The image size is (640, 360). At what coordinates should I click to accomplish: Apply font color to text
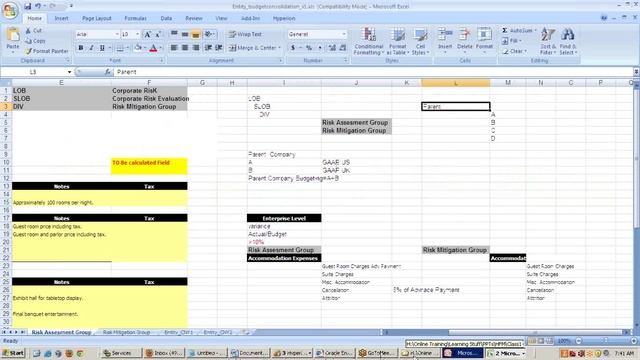coord(153,48)
